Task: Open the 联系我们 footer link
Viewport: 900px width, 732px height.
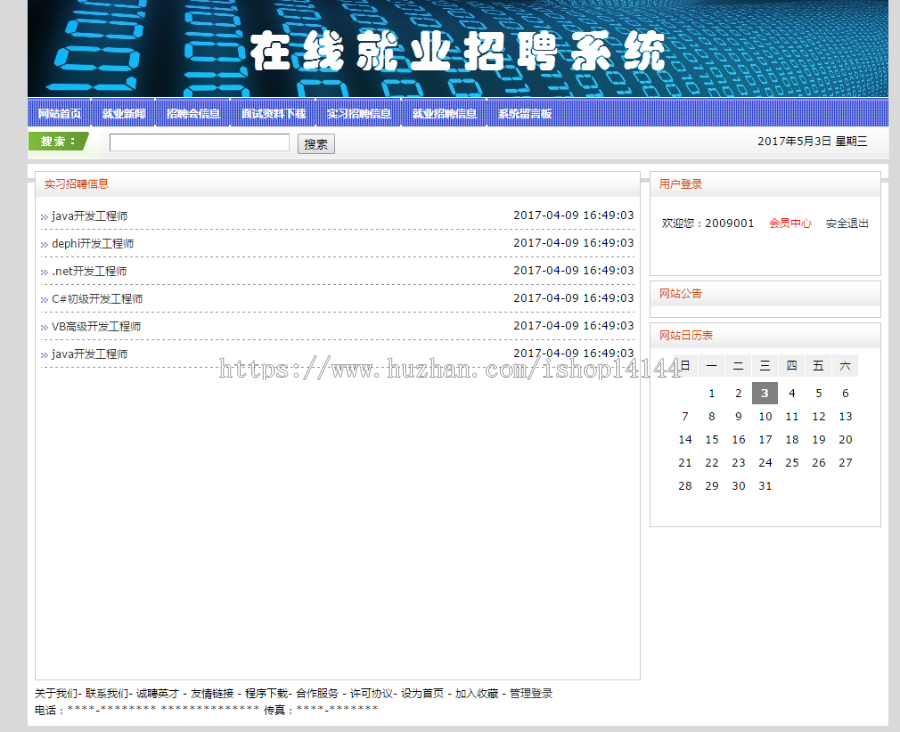Action: pyautogui.click(x=106, y=694)
